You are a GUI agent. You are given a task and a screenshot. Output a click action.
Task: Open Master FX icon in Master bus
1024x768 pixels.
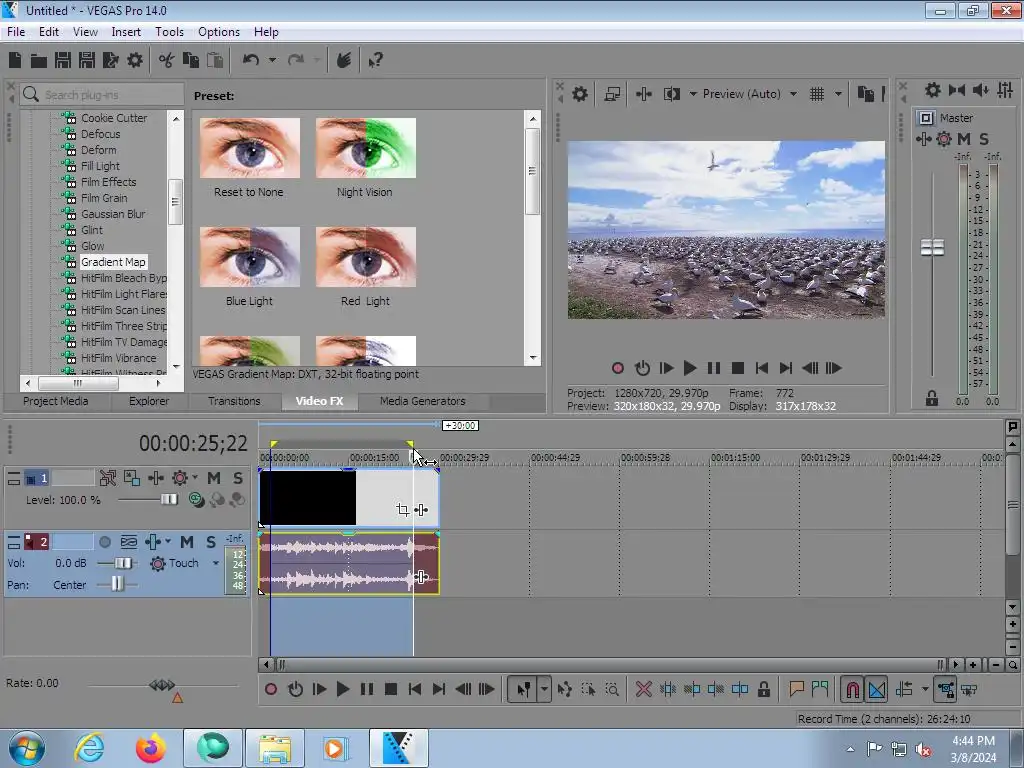point(923,138)
